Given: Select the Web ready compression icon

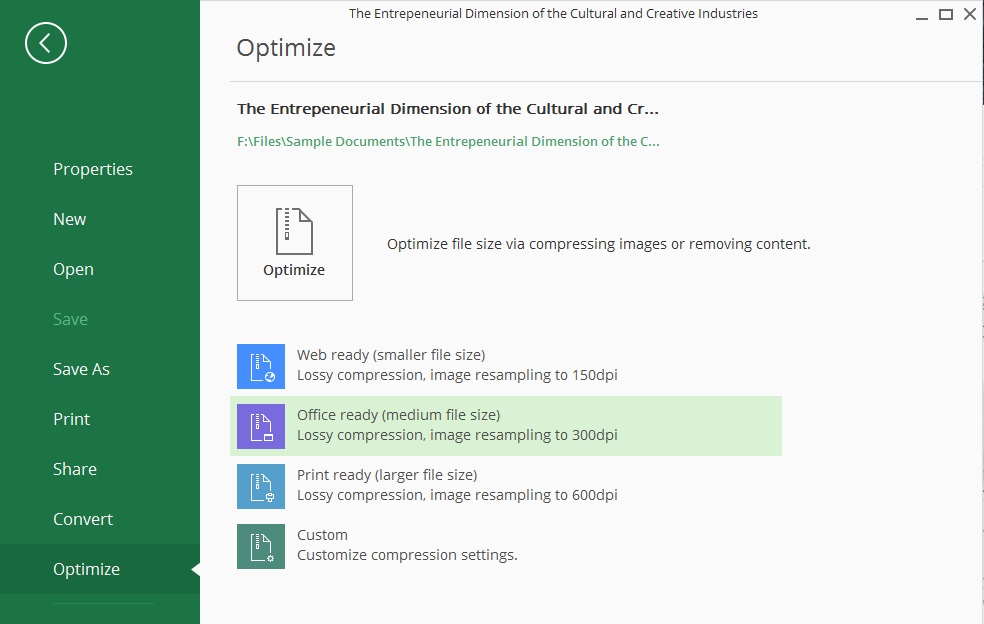Looking at the screenshot, I should tap(260, 366).
